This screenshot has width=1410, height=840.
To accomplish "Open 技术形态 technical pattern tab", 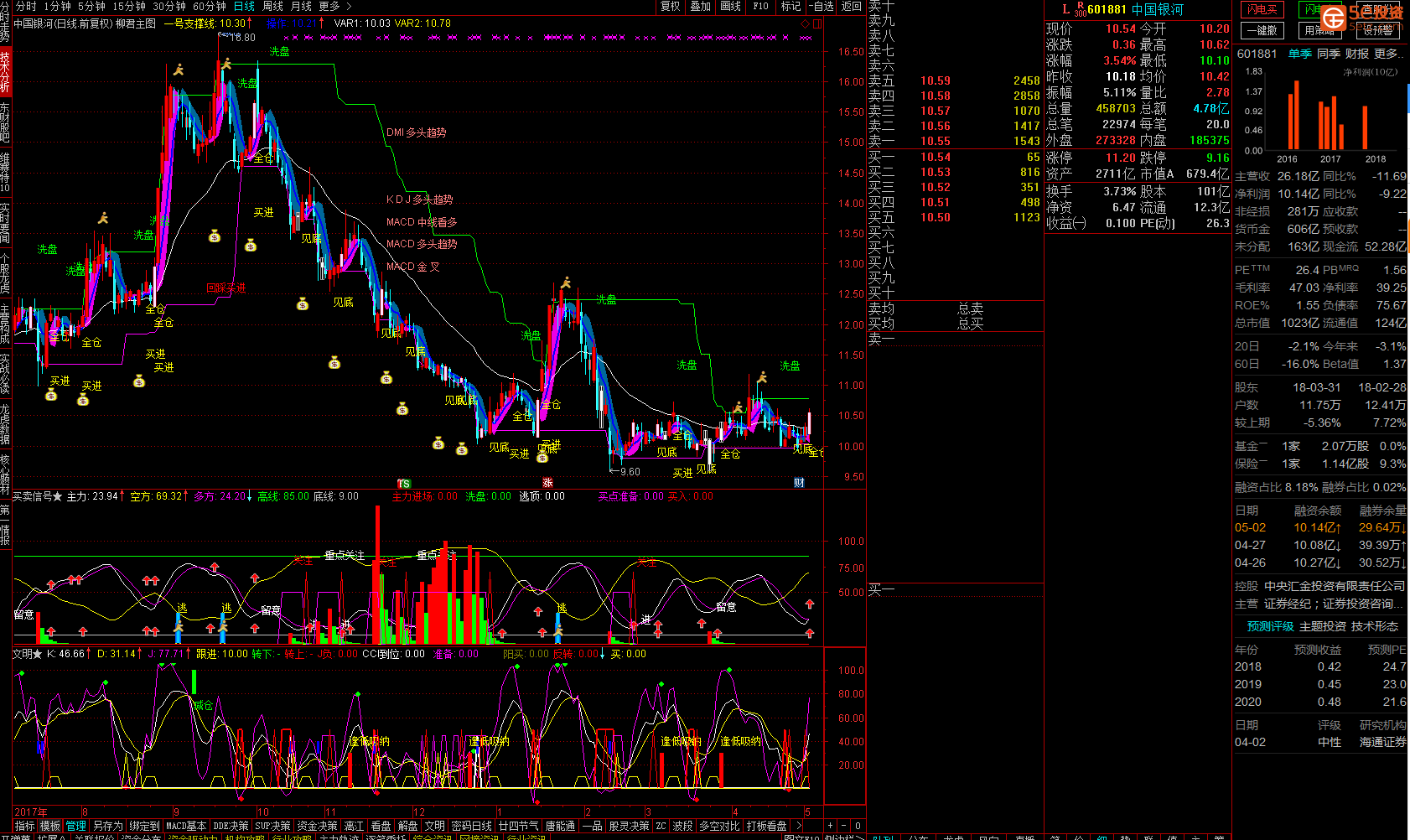I will [x=1375, y=626].
